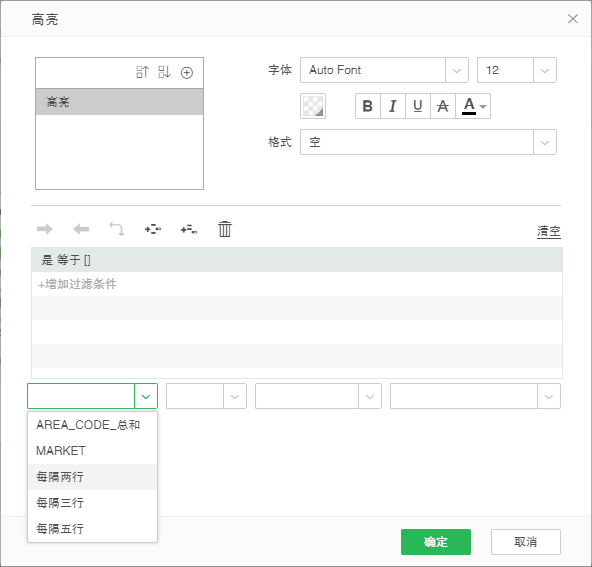Add a sibling condition node
Image resolution: width=592 pixels, height=567 pixels.
point(153,229)
